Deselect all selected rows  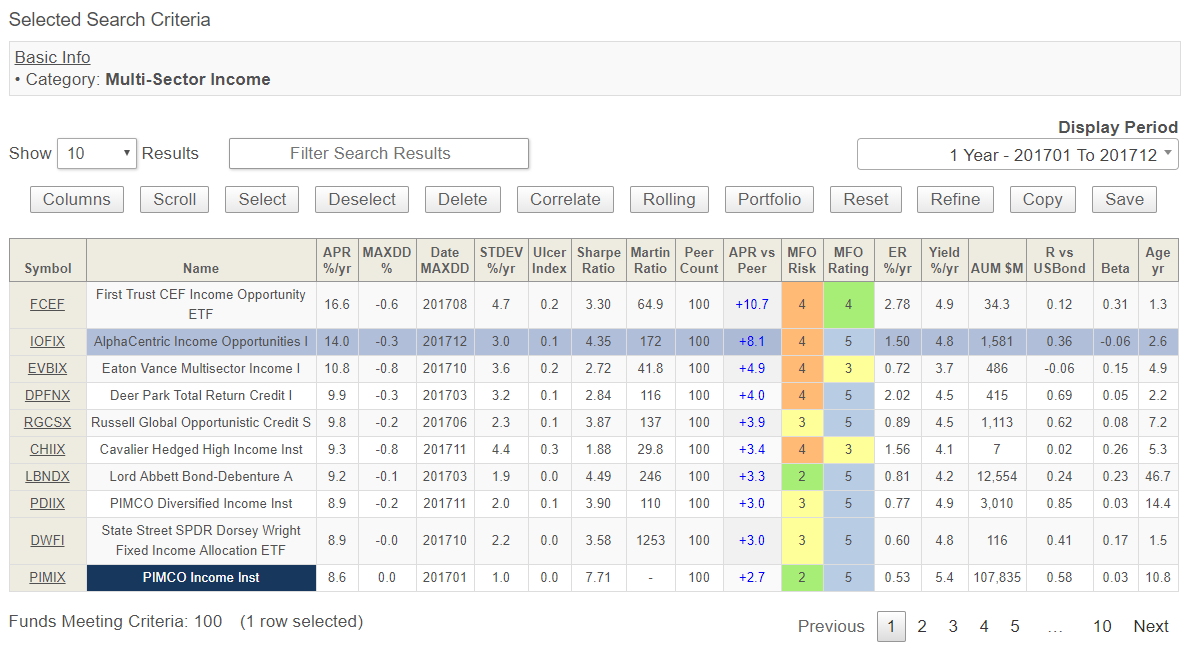pos(362,199)
